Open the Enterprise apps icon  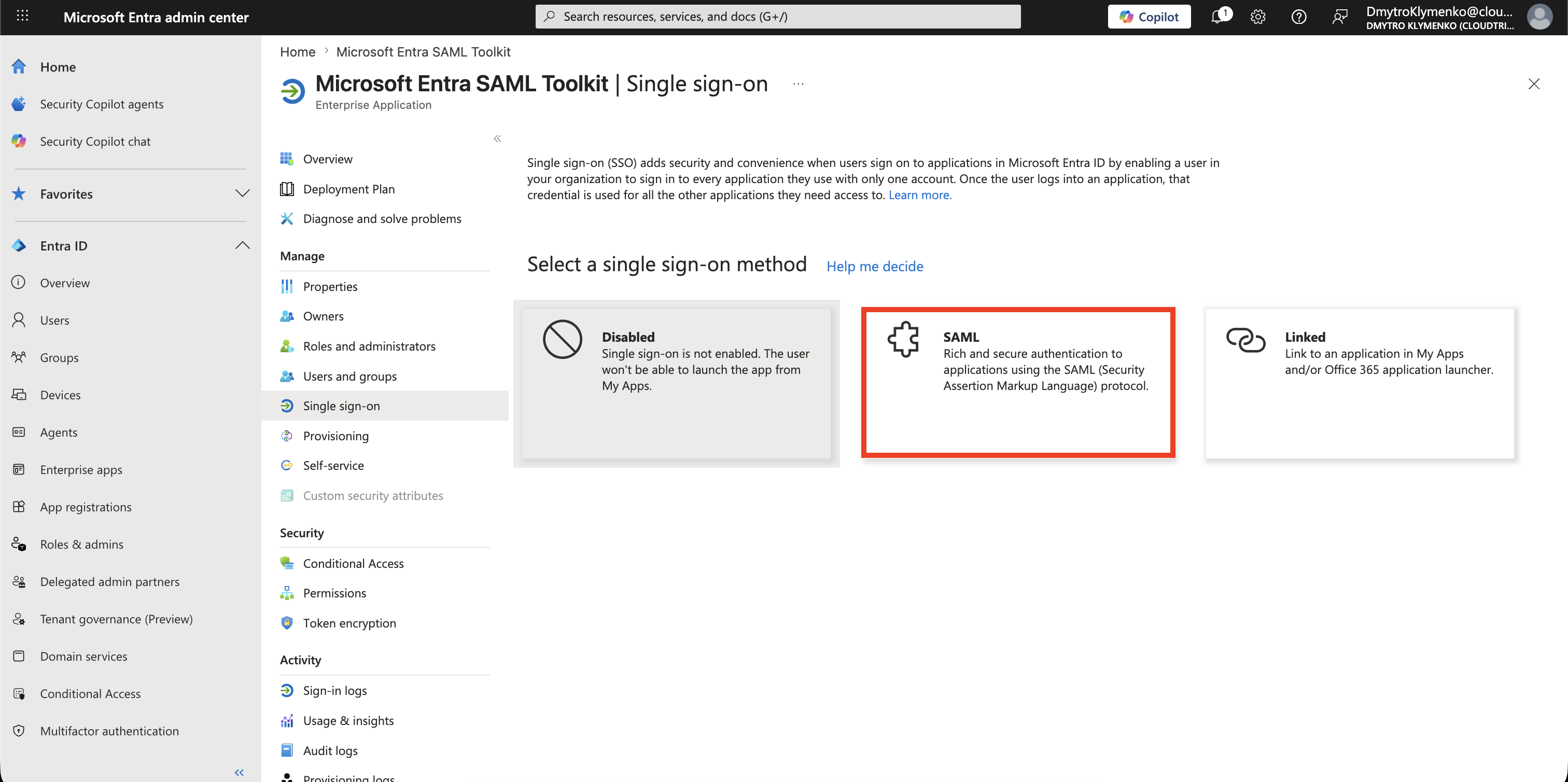[x=19, y=469]
